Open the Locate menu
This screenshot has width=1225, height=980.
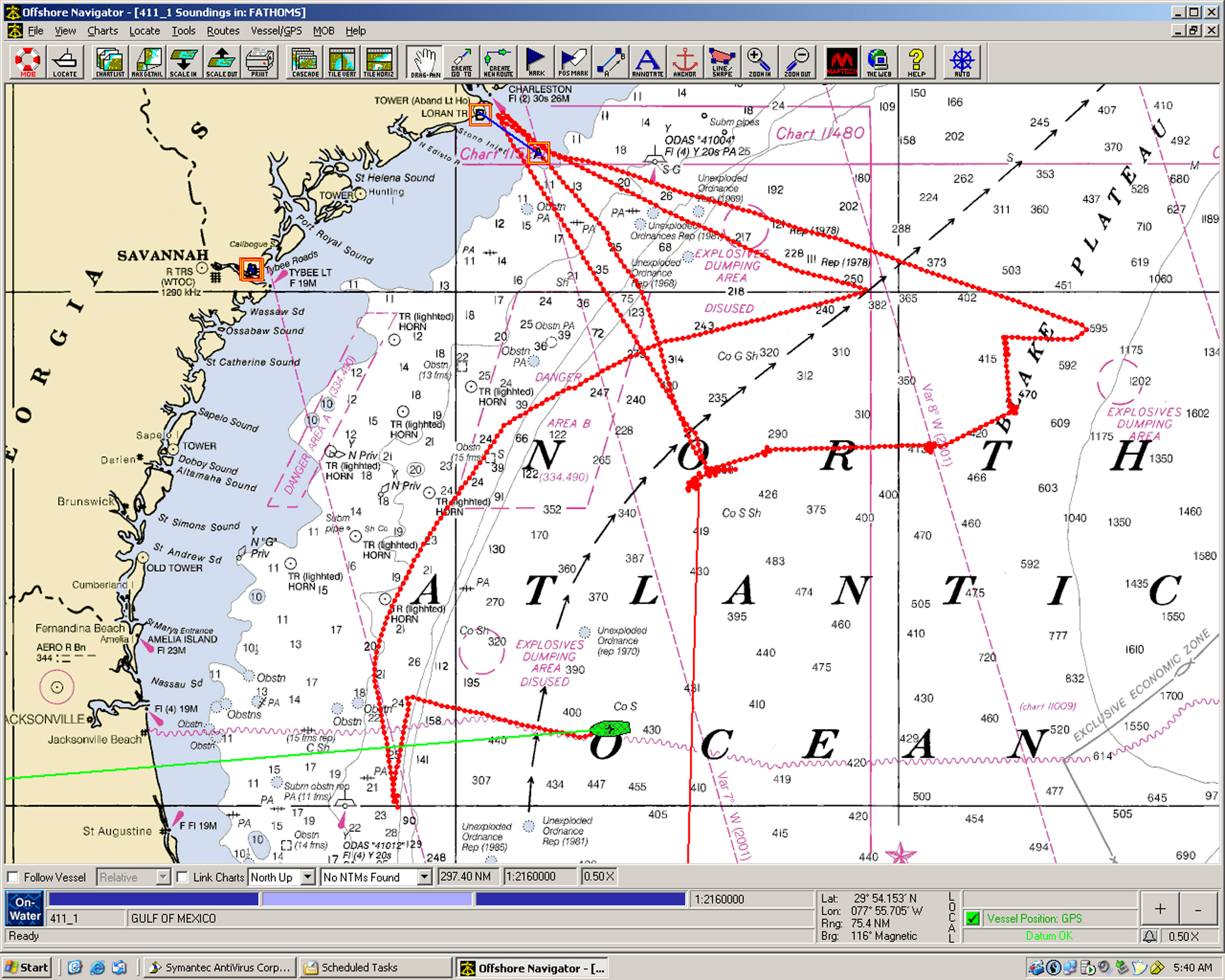coord(144,30)
